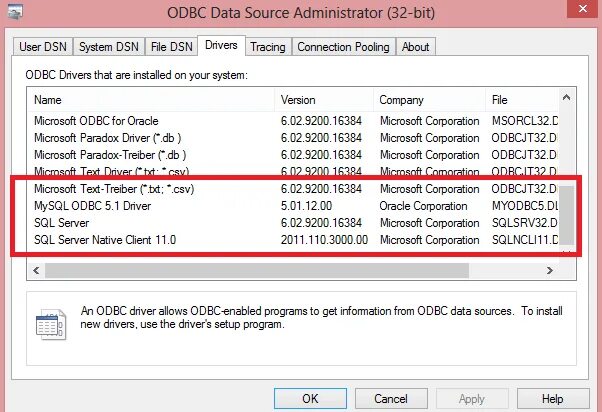Sort by the Version column header
Image resolution: width=602 pixels, height=412 pixels.
pyautogui.click(x=324, y=100)
